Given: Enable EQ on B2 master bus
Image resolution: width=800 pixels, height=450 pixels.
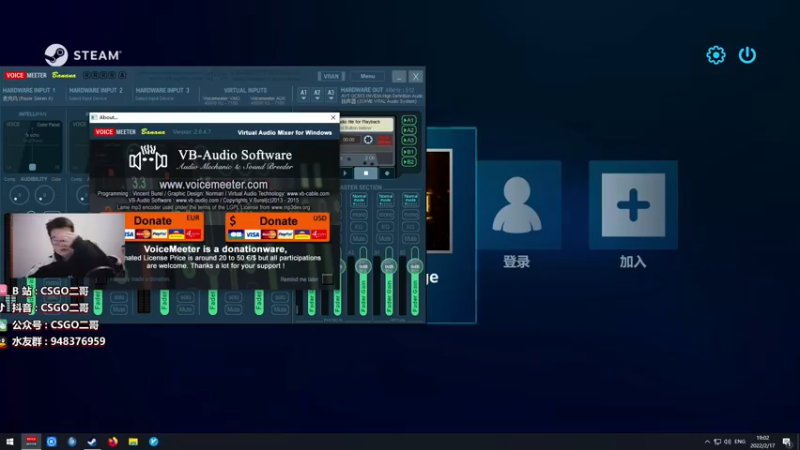Looking at the screenshot, I should coord(411,227).
